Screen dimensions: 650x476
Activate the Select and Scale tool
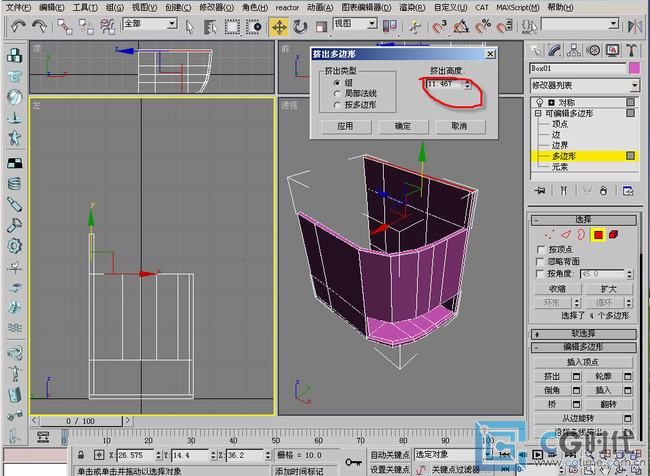[321, 27]
